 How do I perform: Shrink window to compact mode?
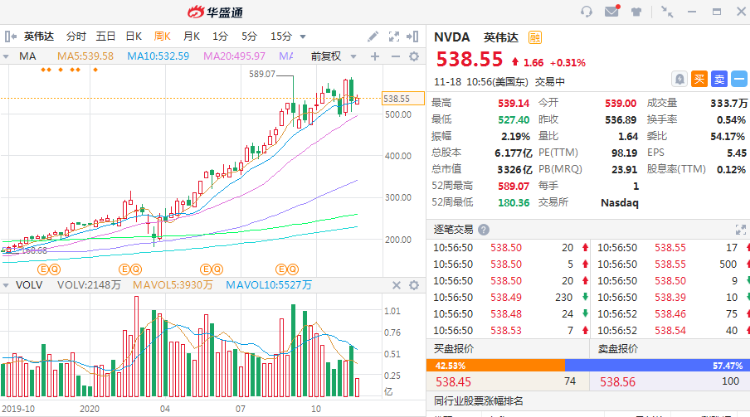coord(667,11)
